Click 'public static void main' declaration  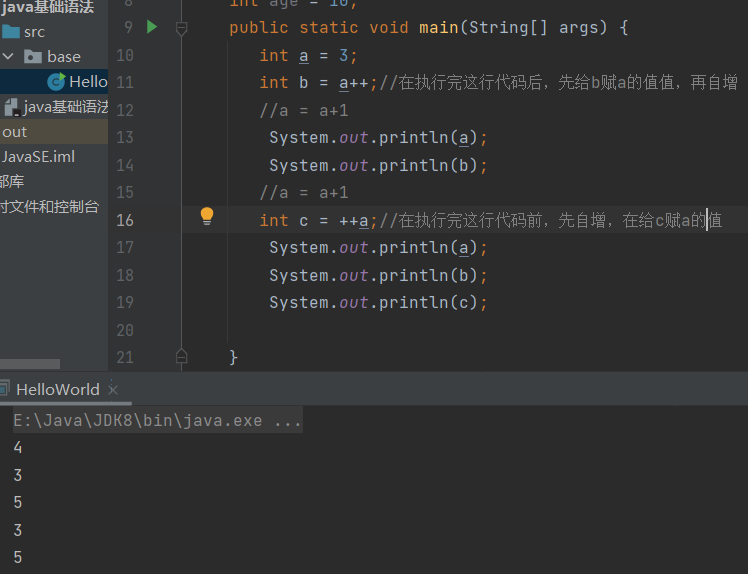pyautogui.click(x=343, y=28)
